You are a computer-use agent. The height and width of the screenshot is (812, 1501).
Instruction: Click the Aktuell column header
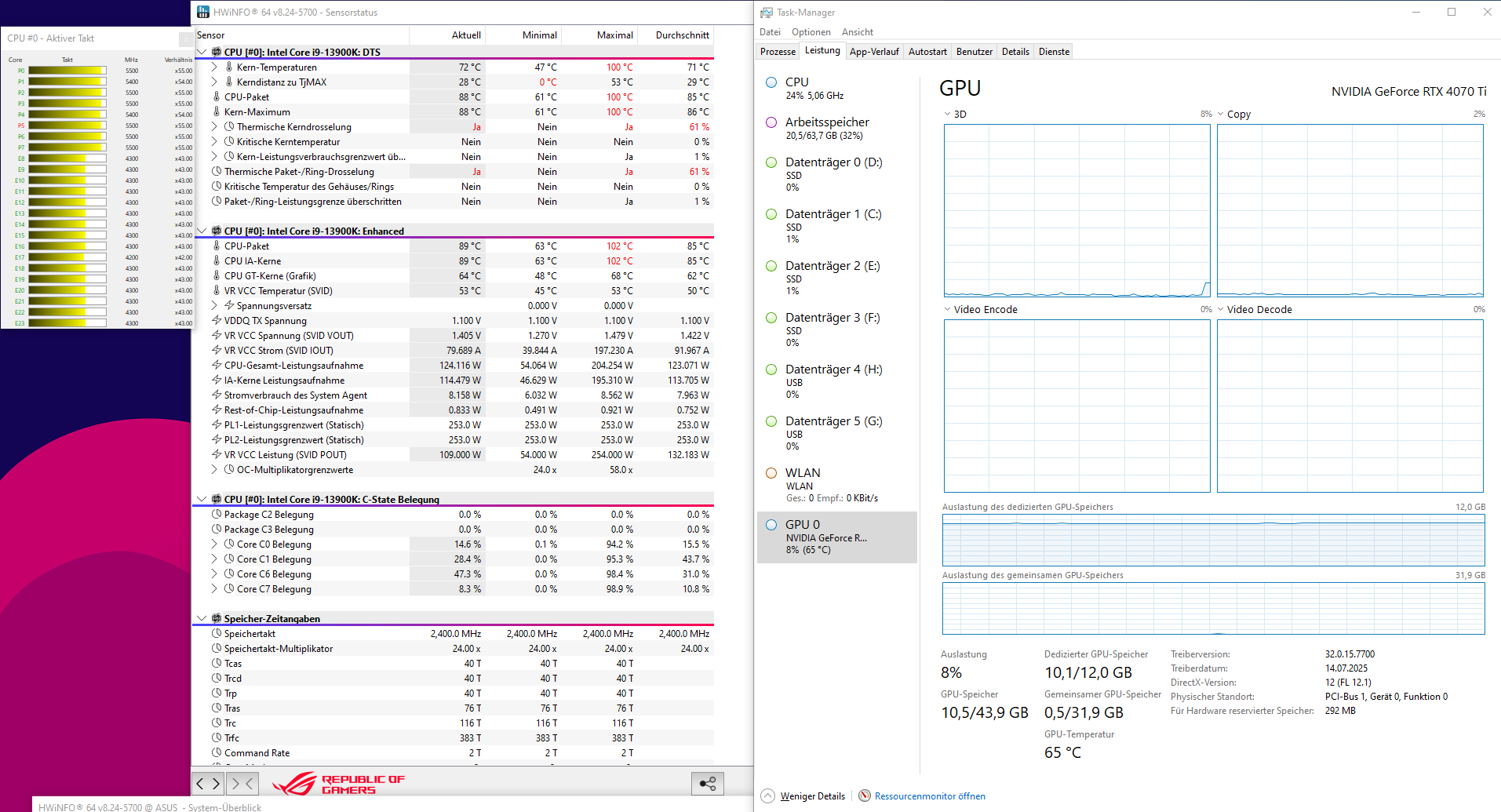click(x=448, y=35)
